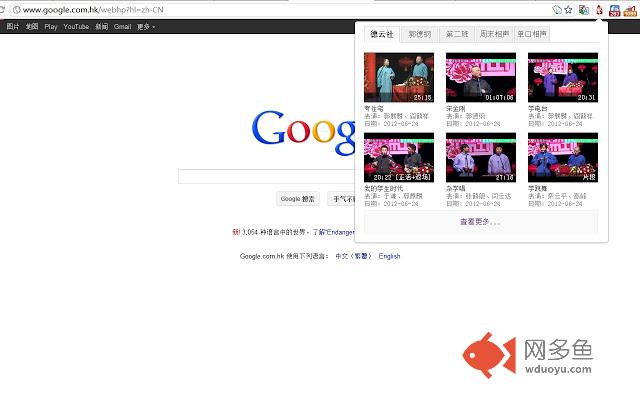Click the orange extension icon at far right
Viewport: 640px width, 400px height.
coord(630,11)
